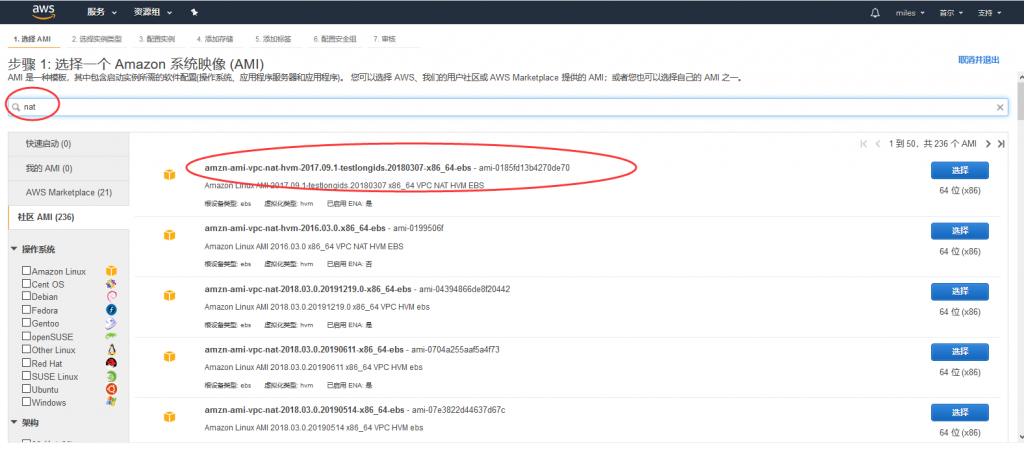Switch to step 7 审核 tab
The image size is (1024, 470).
click(x=384, y=39)
